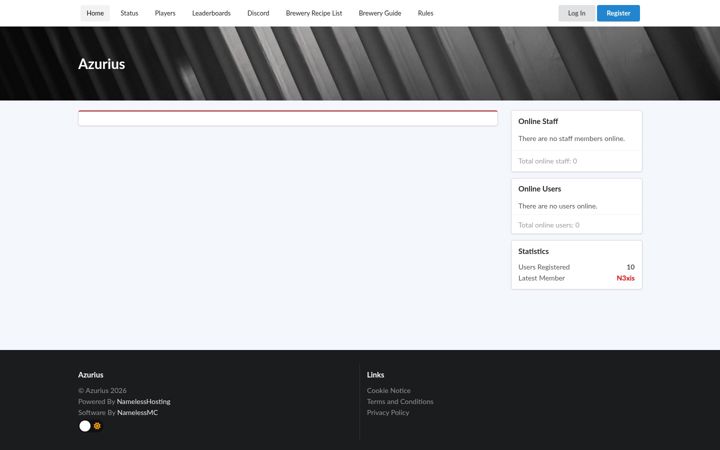Follow the NamelessHosting link
This screenshot has height=450, width=720.
coord(143,402)
